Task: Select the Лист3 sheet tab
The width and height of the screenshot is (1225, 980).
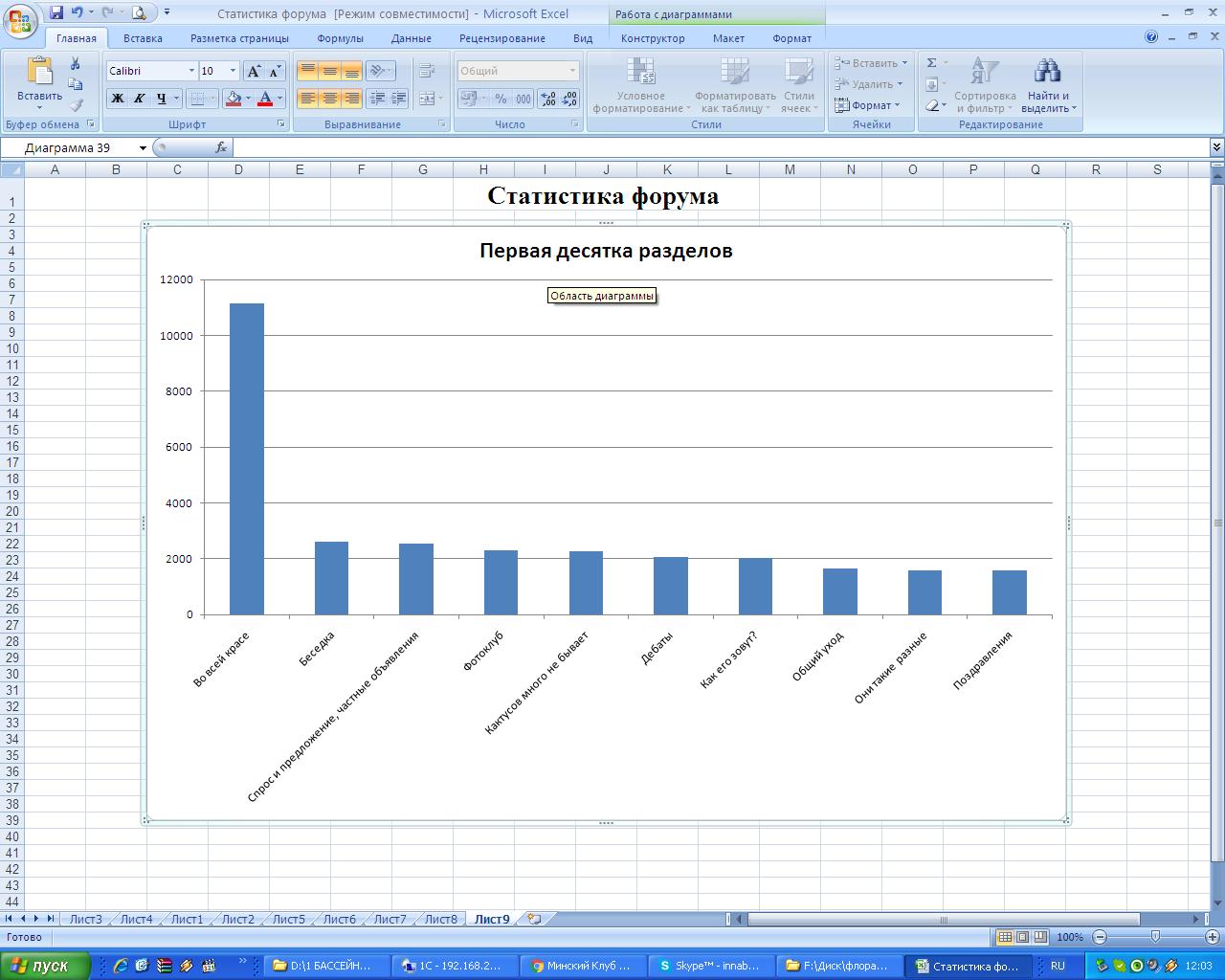Action: coord(85,919)
